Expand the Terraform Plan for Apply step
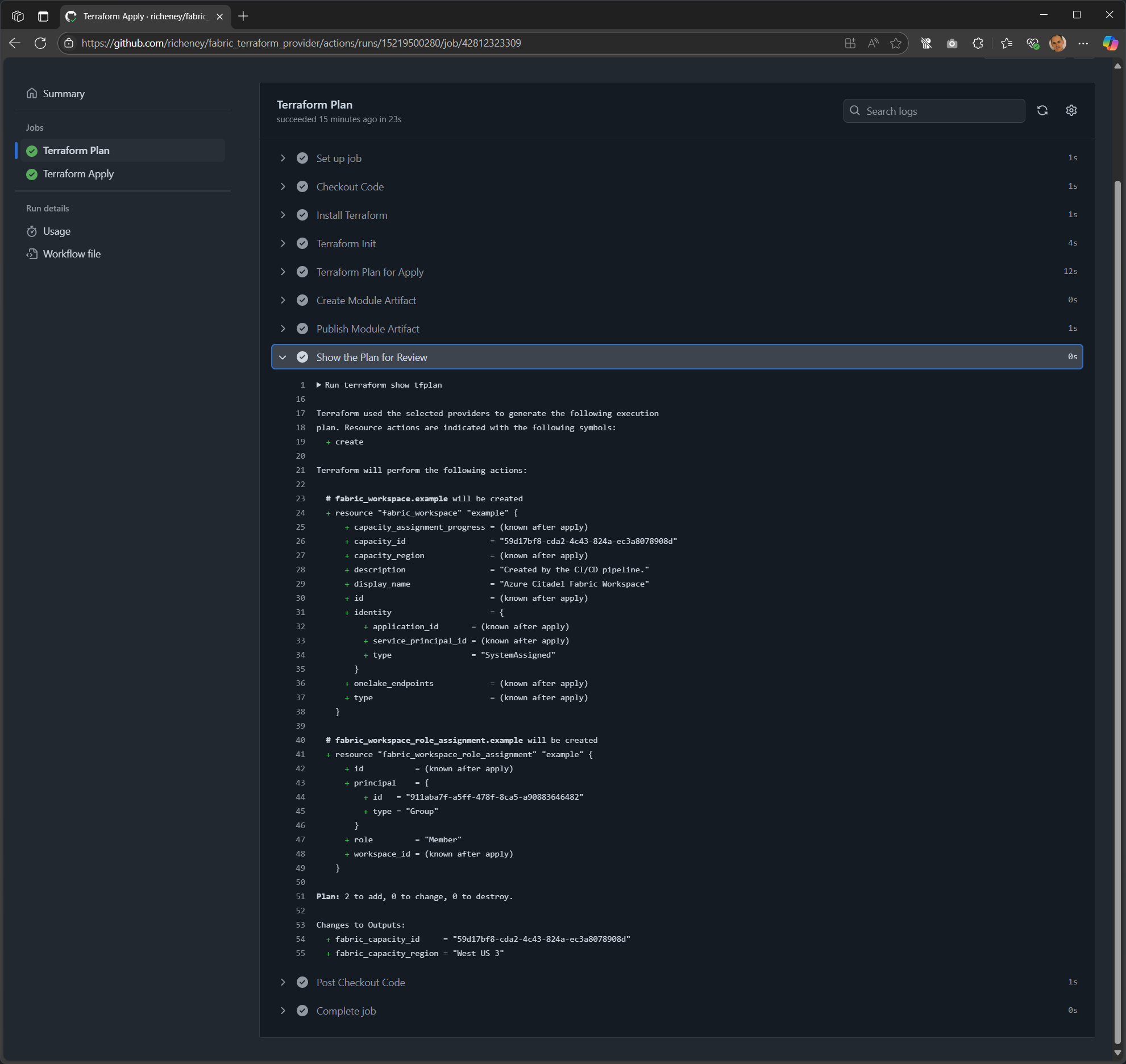The image size is (1126, 1064). 283,272
